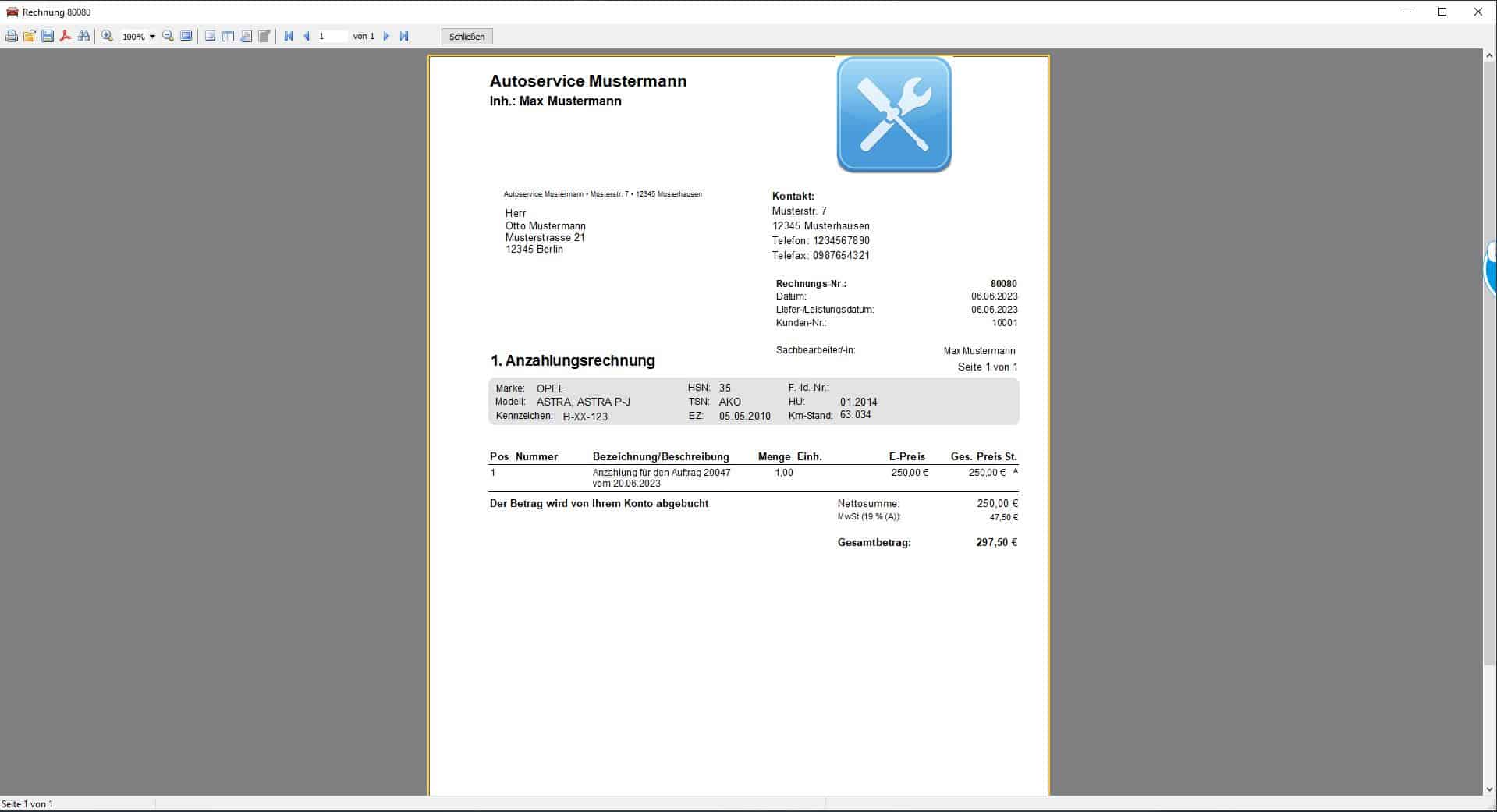The height and width of the screenshot is (812, 1497).
Task: Click the Kontakt: heading
Action: 793,197
